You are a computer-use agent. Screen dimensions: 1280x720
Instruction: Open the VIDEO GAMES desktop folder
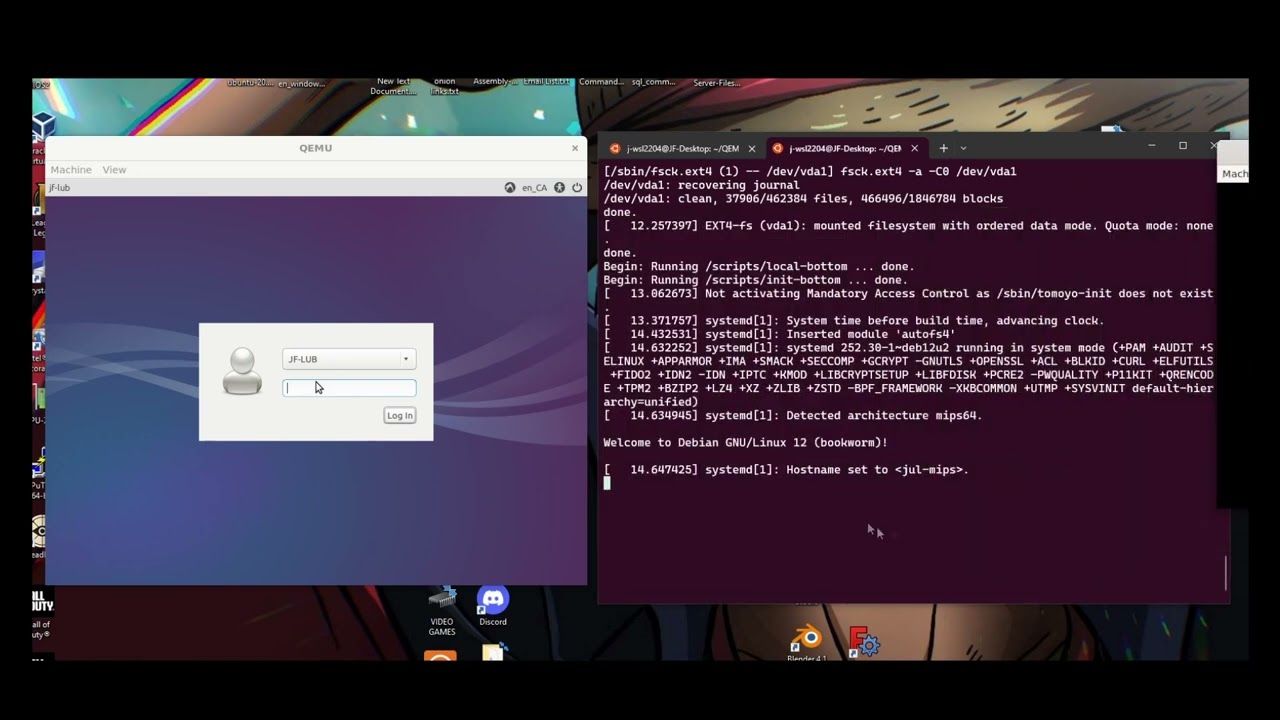coord(442,612)
